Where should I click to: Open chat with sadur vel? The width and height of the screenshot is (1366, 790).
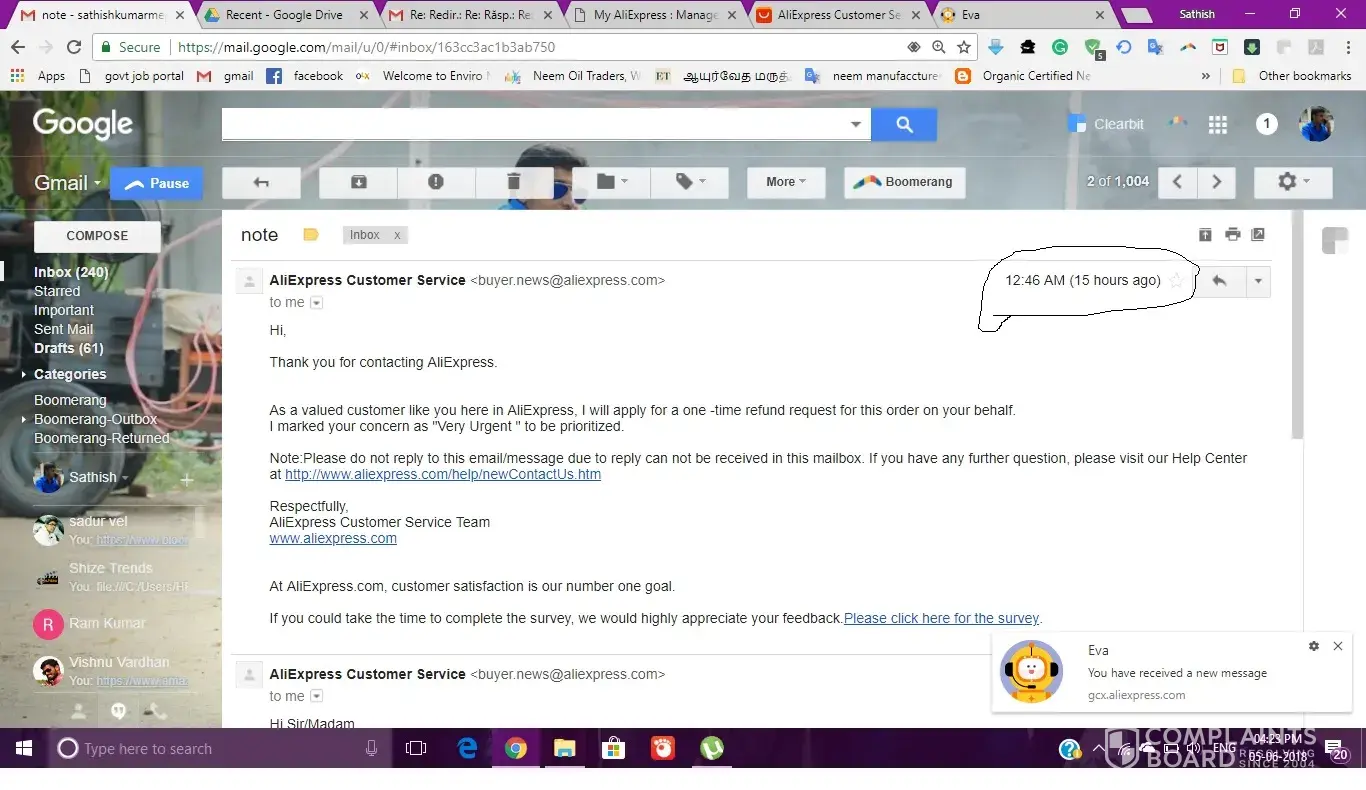pos(111,530)
